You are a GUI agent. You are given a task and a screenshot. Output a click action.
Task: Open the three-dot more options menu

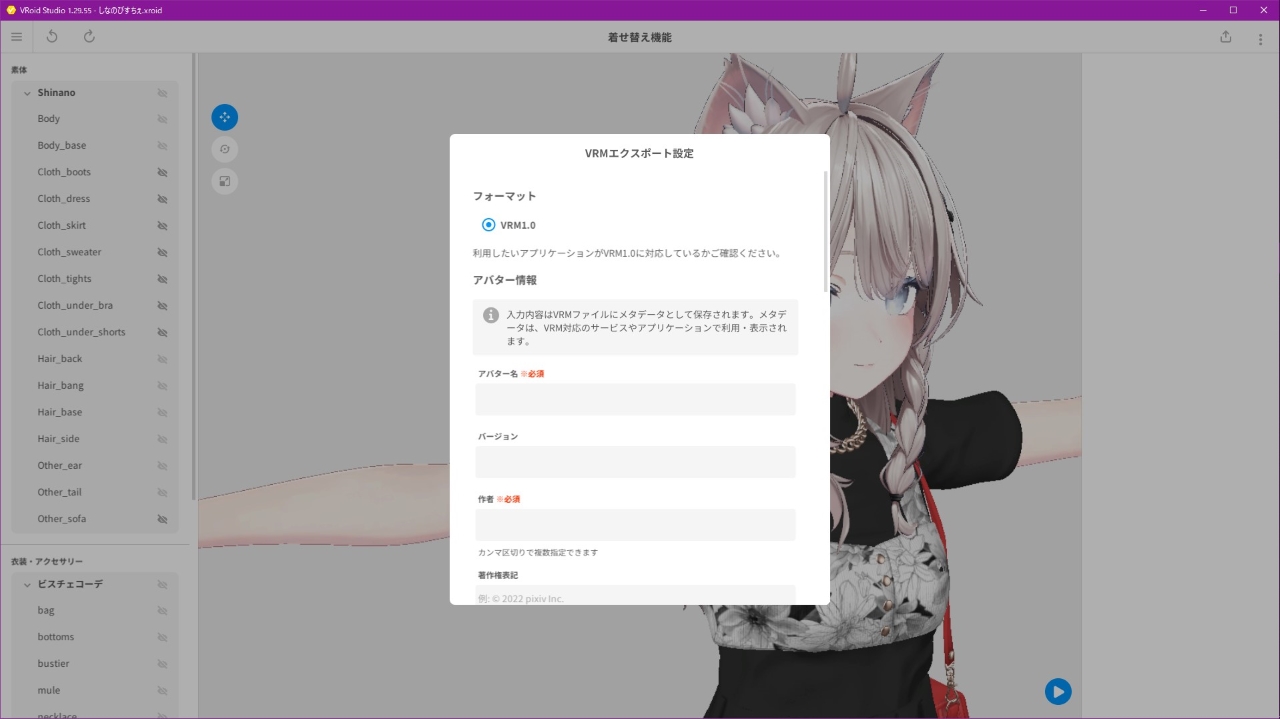point(1260,39)
